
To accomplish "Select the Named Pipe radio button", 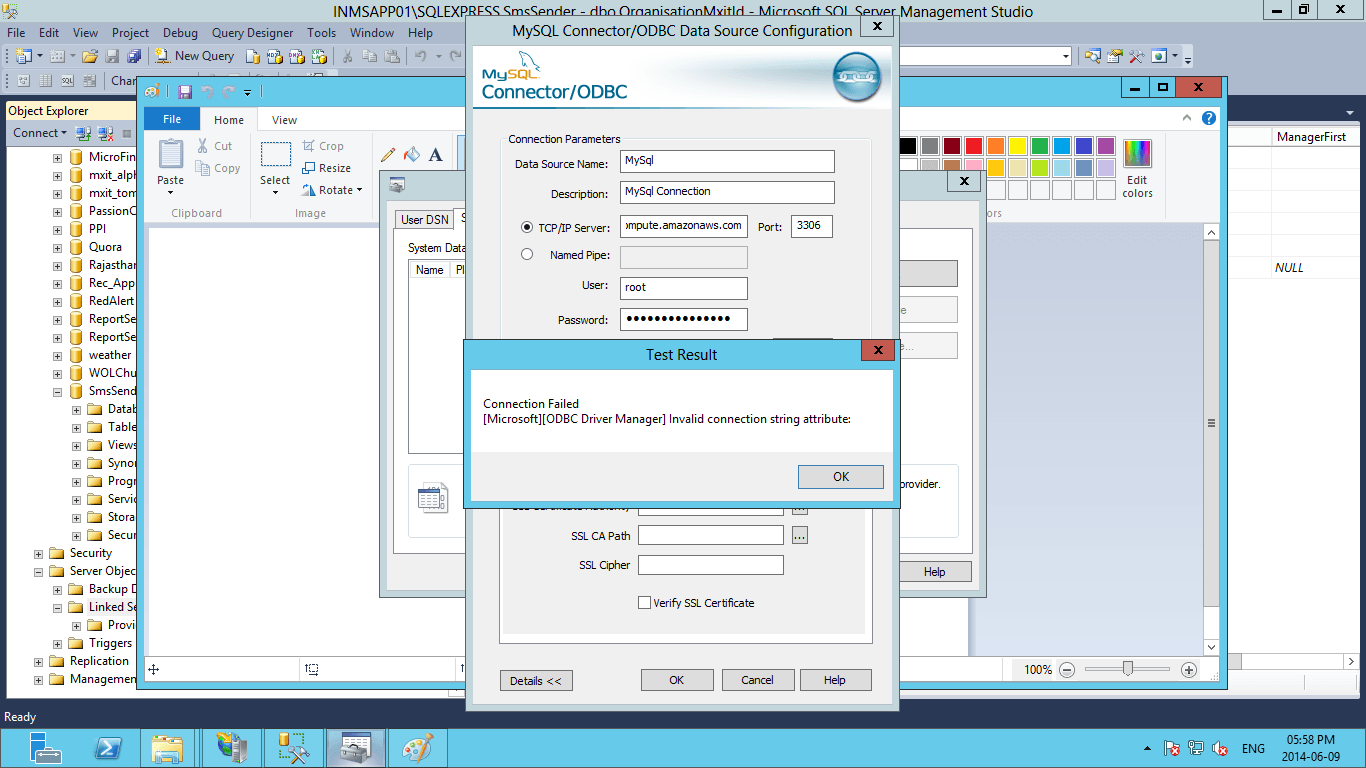I will tap(527, 254).
